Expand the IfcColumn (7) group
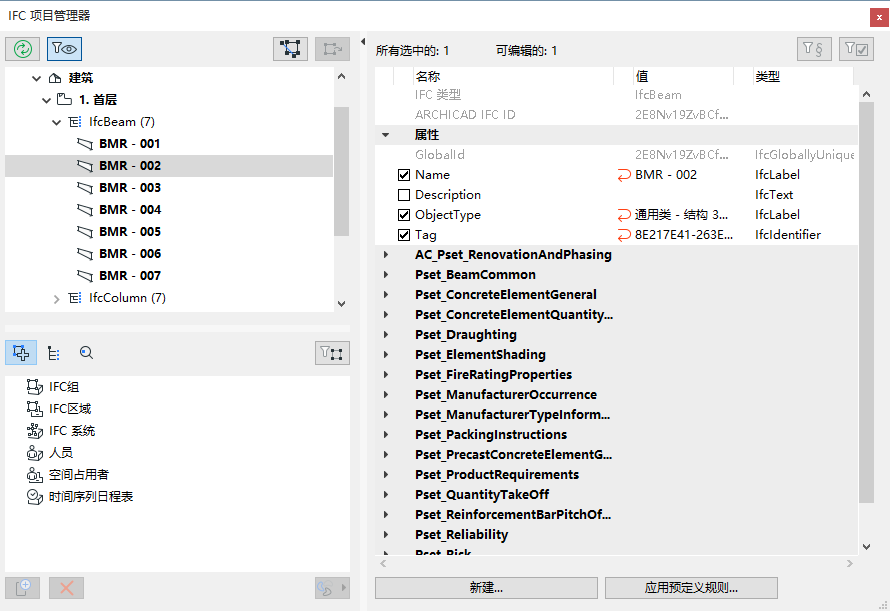890x611 pixels. point(56,299)
